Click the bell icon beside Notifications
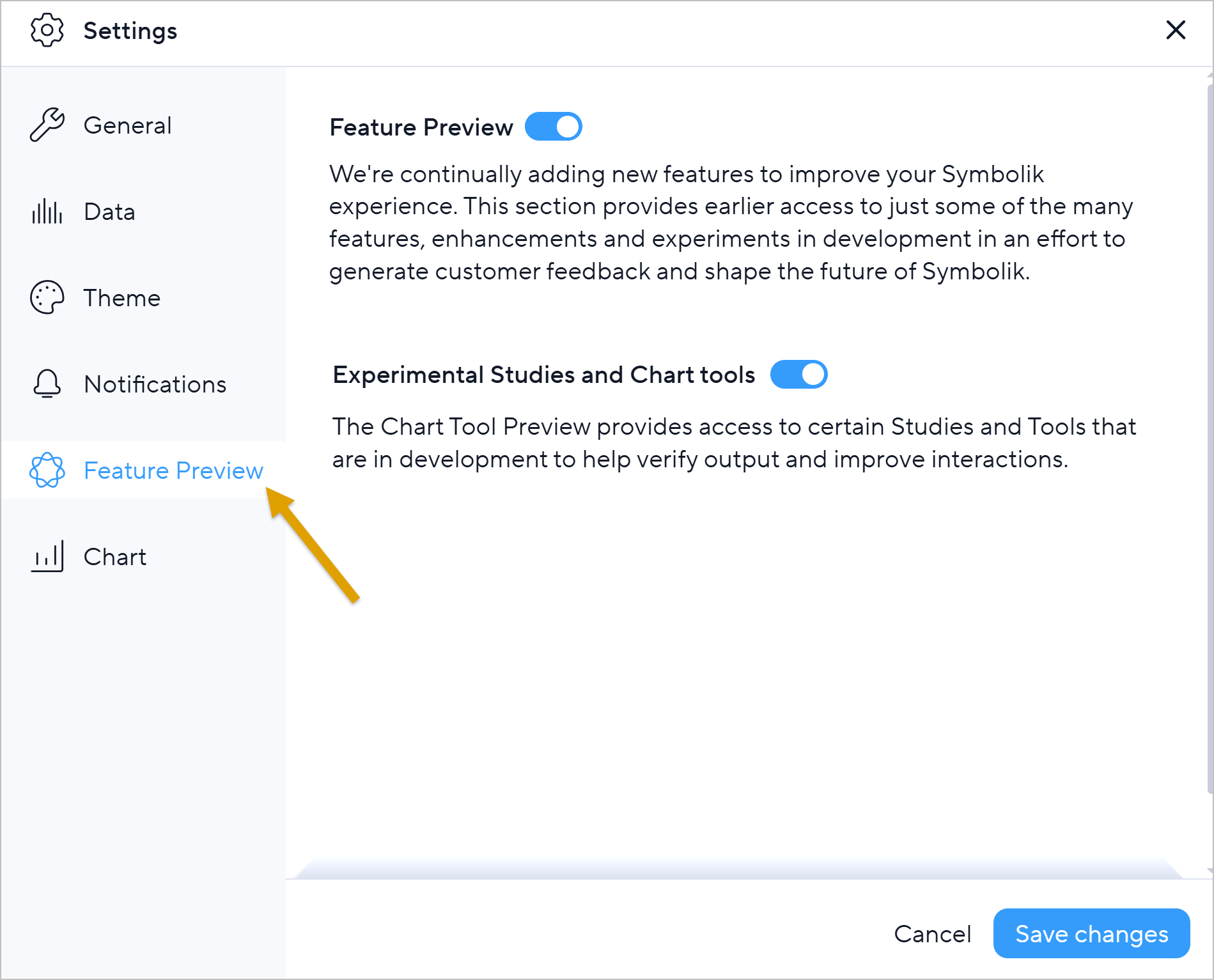 (47, 384)
